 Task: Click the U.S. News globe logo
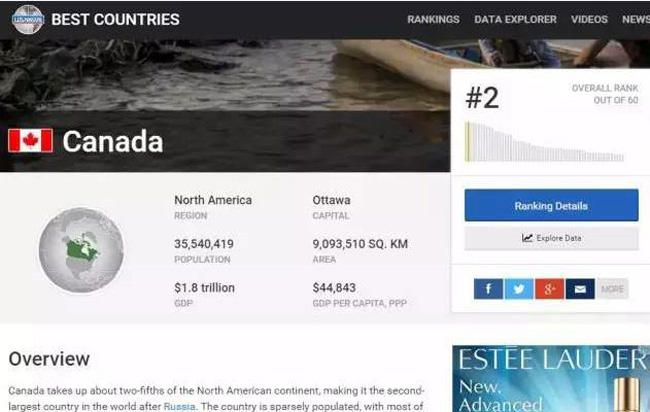coord(27,19)
